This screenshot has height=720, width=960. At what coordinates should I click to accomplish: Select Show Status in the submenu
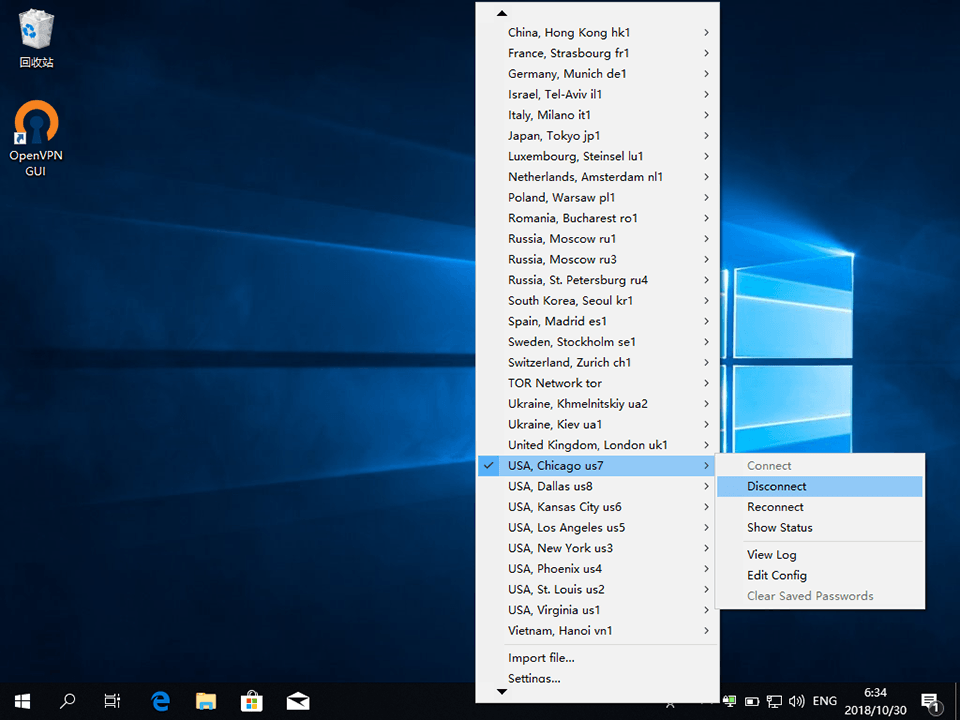819,528
